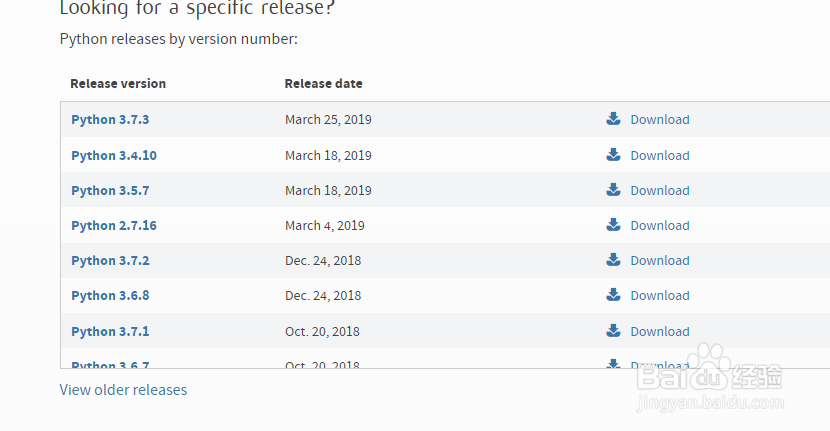This screenshot has width=830, height=431.
Task: Click the Release date column header
Action: pyautogui.click(x=323, y=84)
